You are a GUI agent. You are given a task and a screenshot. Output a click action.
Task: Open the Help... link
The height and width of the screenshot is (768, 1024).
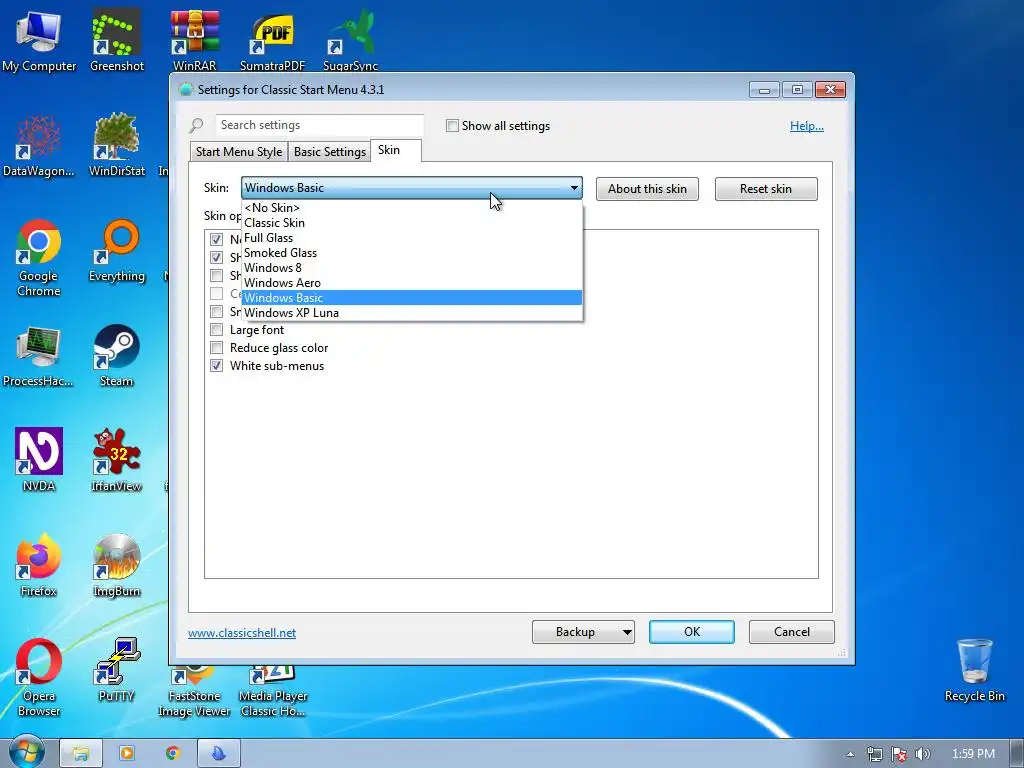(x=807, y=126)
